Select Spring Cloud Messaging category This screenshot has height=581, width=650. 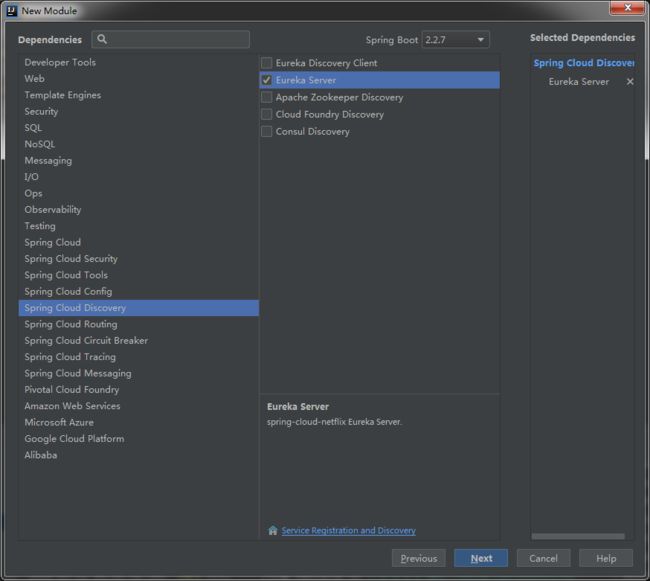point(139,373)
